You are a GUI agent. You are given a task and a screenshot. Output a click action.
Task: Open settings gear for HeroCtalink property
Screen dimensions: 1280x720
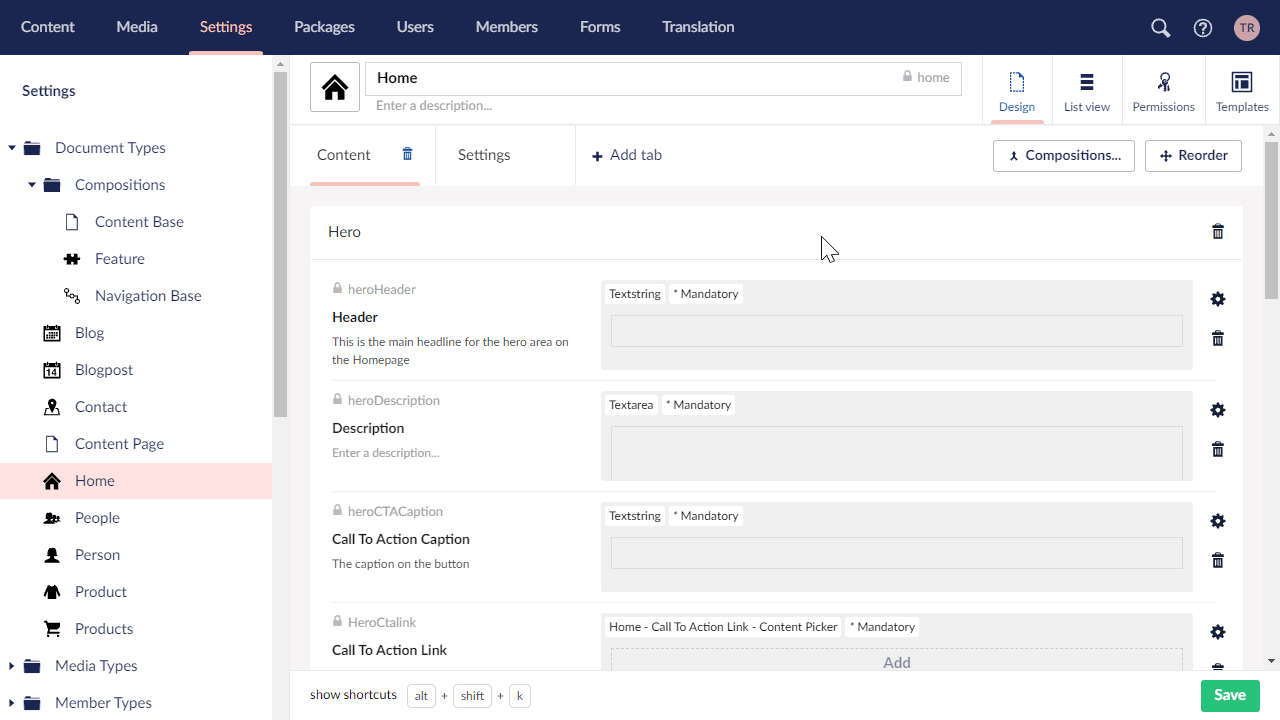pos(1218,632)
